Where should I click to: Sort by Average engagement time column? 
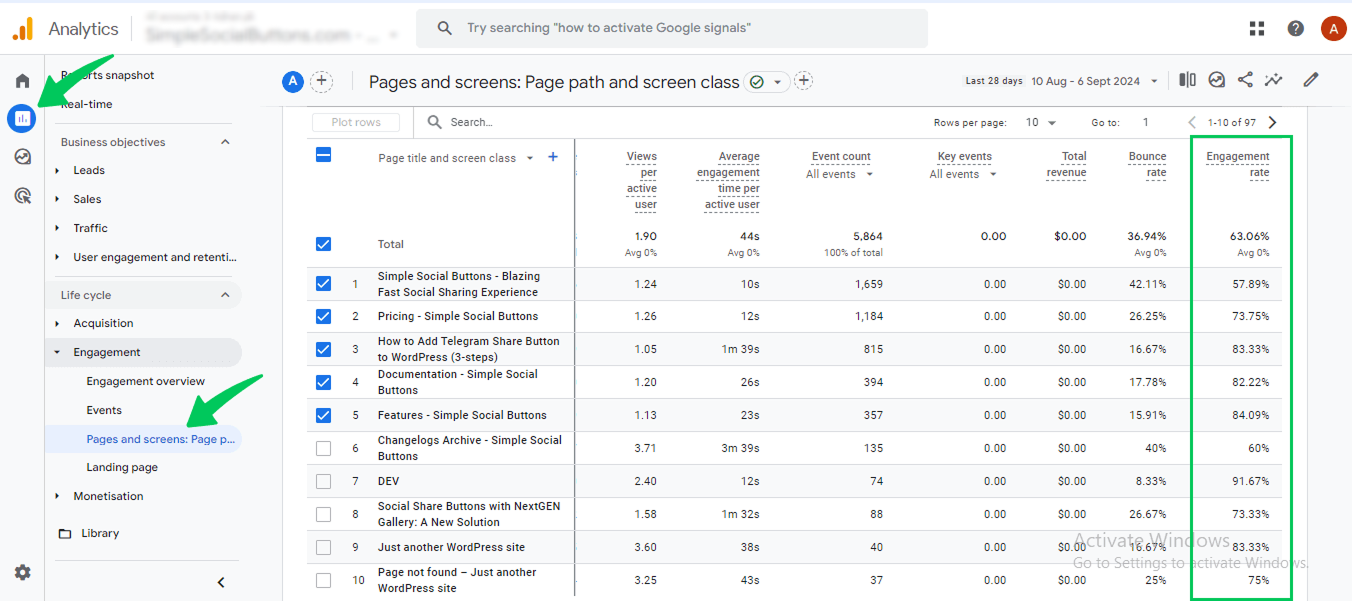(x=728, y=180)
